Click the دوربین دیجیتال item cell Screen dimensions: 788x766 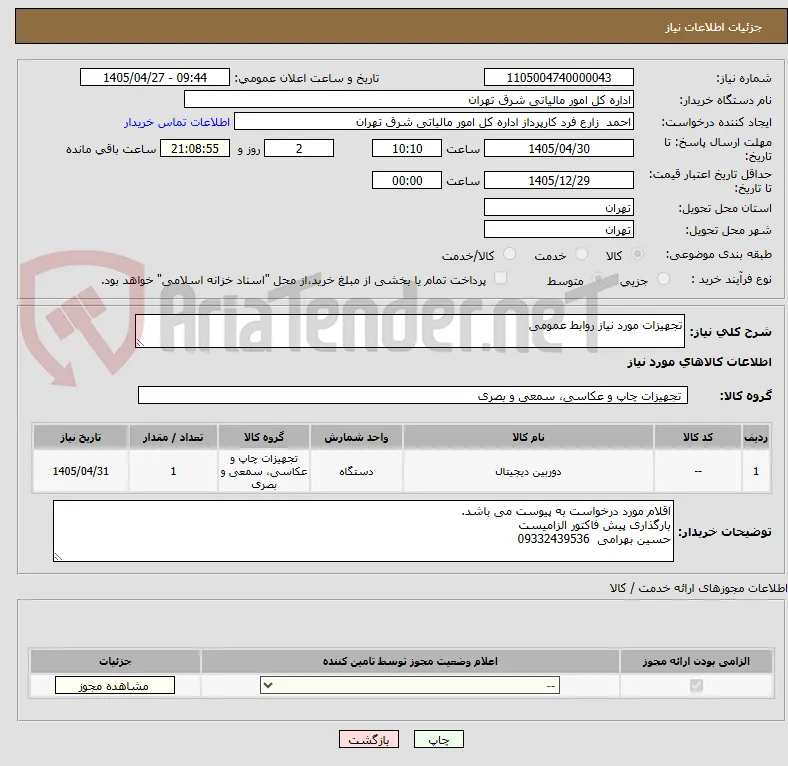(528, 471)
